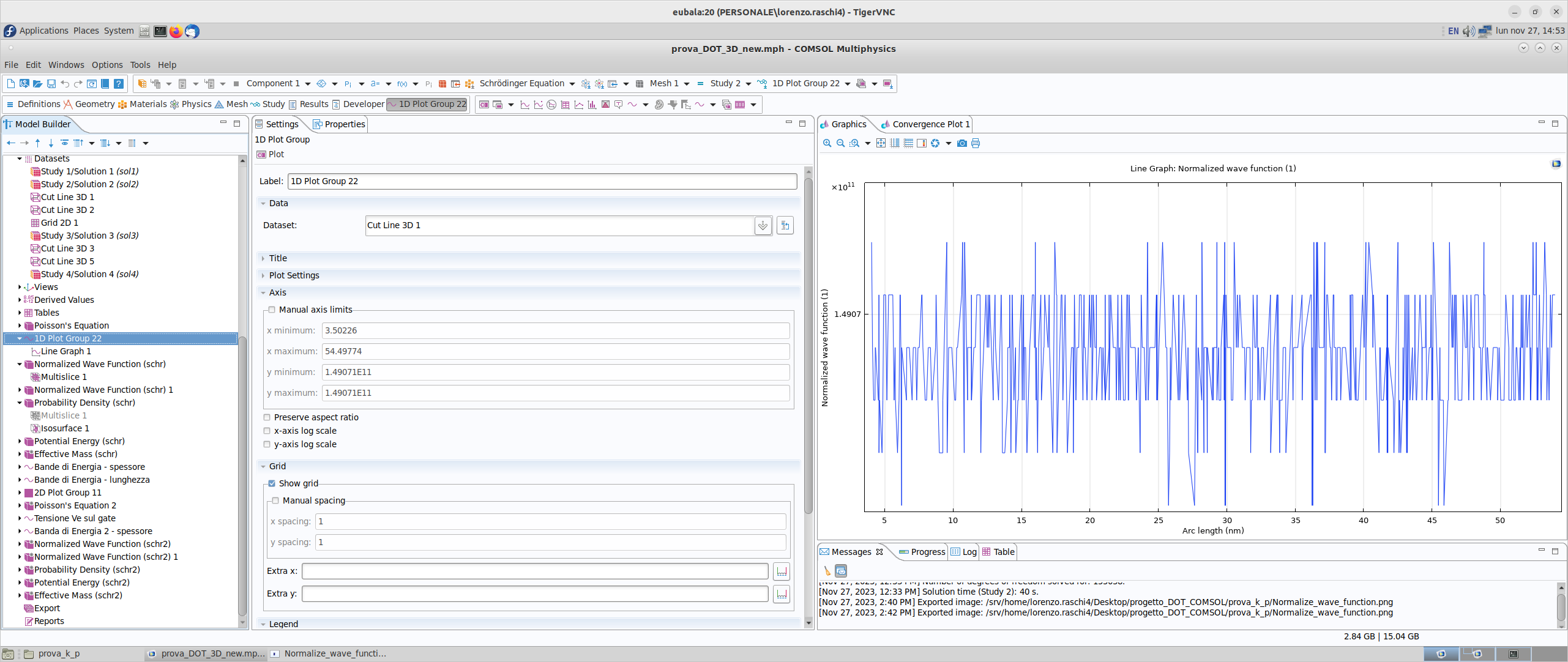Viewport: 1568px width, 662px height.
Task: Toggle the show legends icon
Action: coord(922,143)
